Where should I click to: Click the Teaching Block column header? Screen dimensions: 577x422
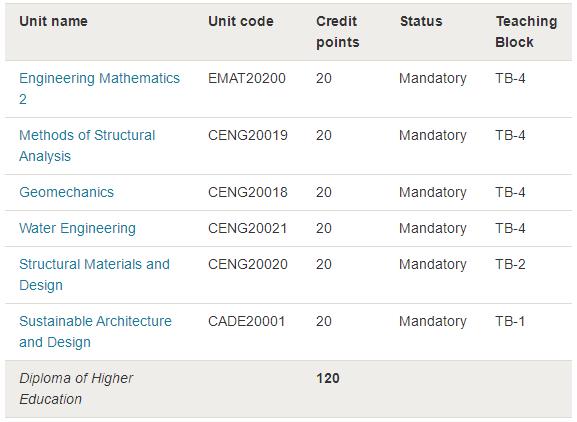[526, 32]
